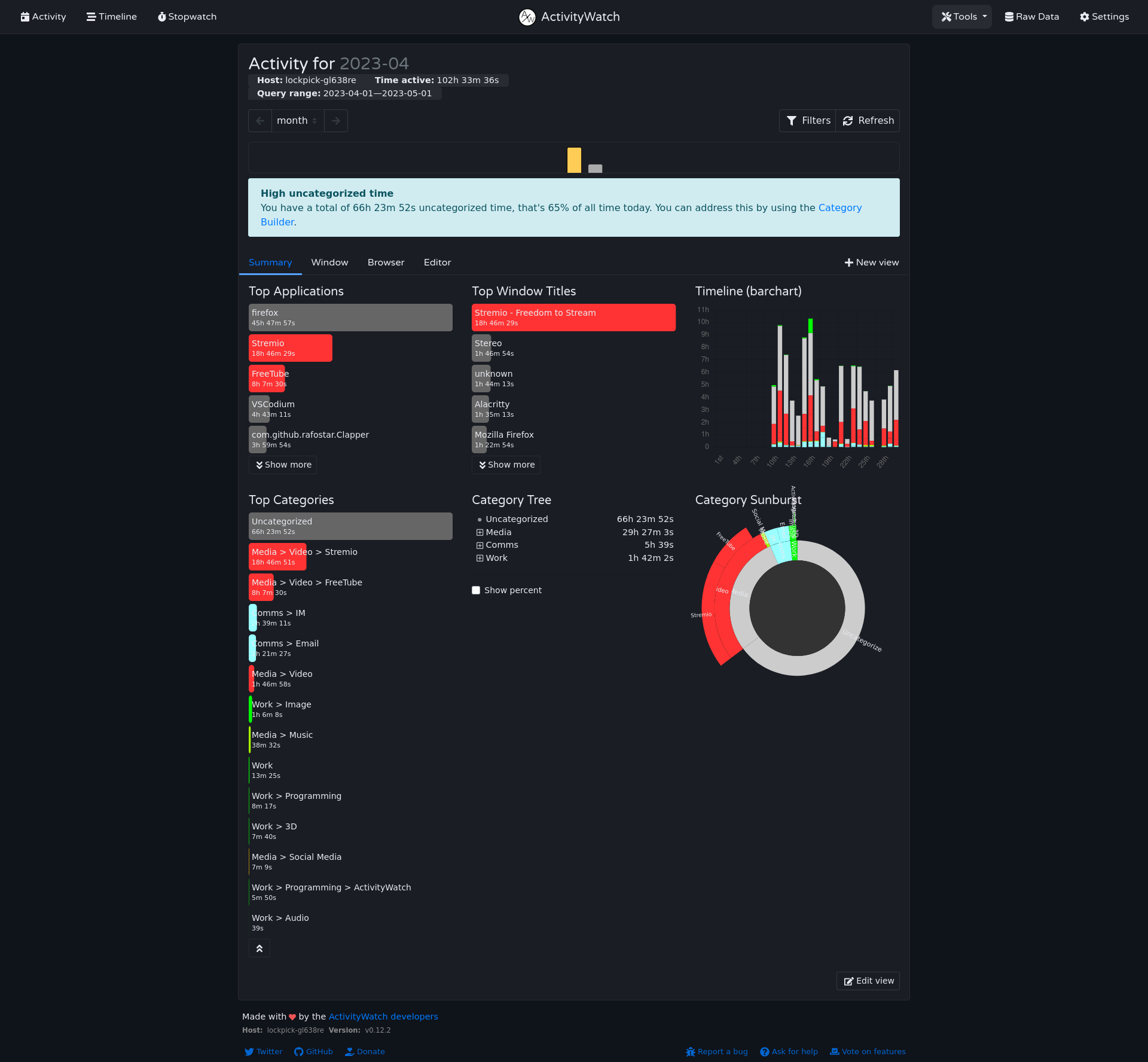This screenshot has width=1148, height=1062.
Task: Open the Stopwatch page
Action: point(187,17)
